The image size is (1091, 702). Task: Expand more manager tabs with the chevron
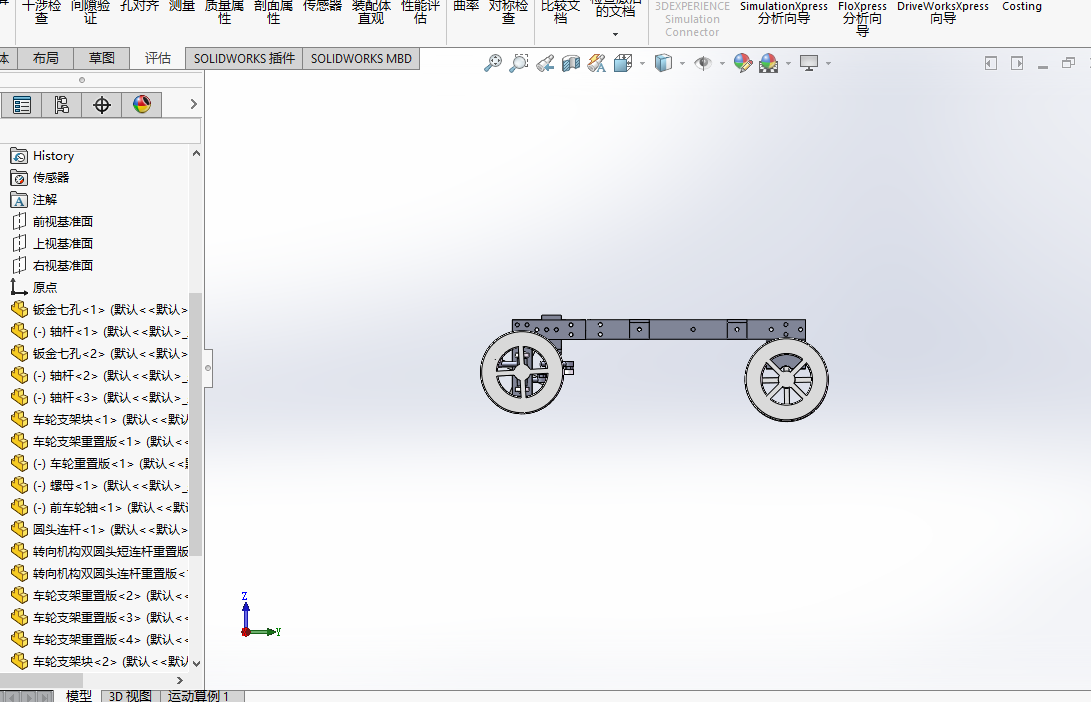point(193,104)
